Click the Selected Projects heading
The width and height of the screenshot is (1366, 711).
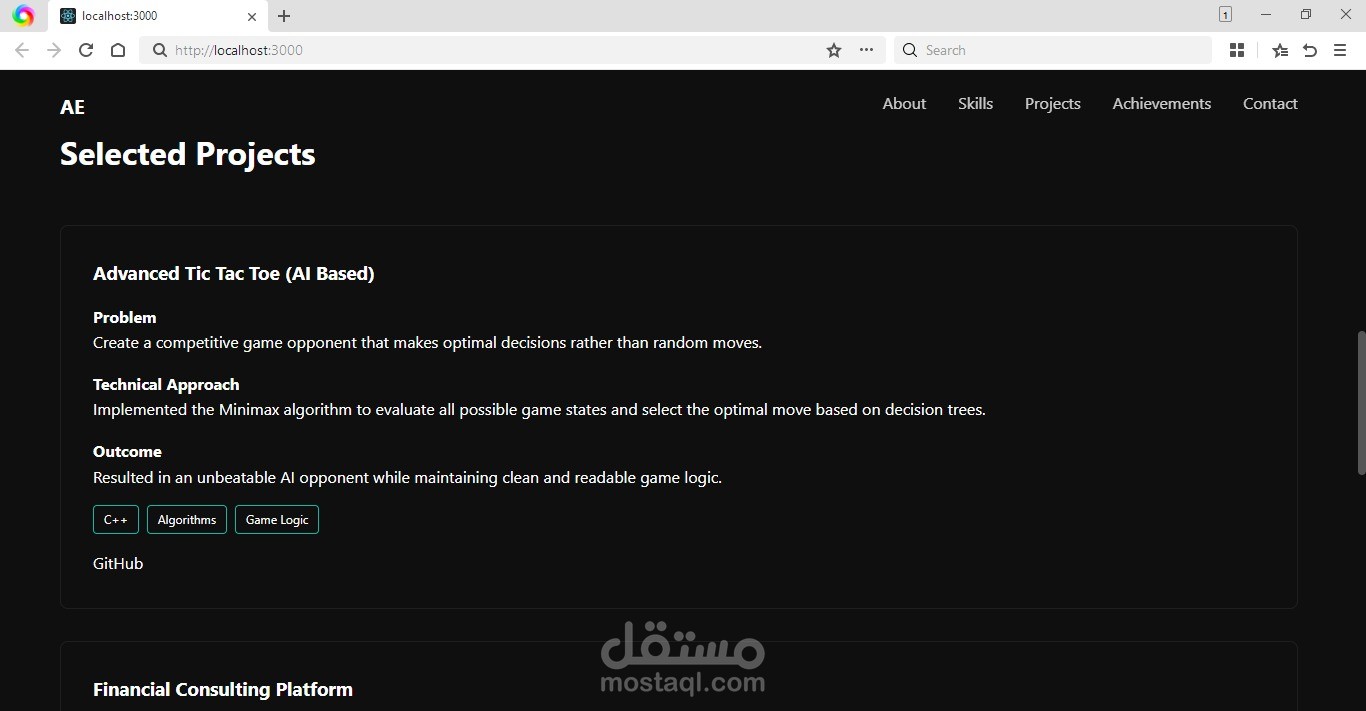(x=188, y=154)
